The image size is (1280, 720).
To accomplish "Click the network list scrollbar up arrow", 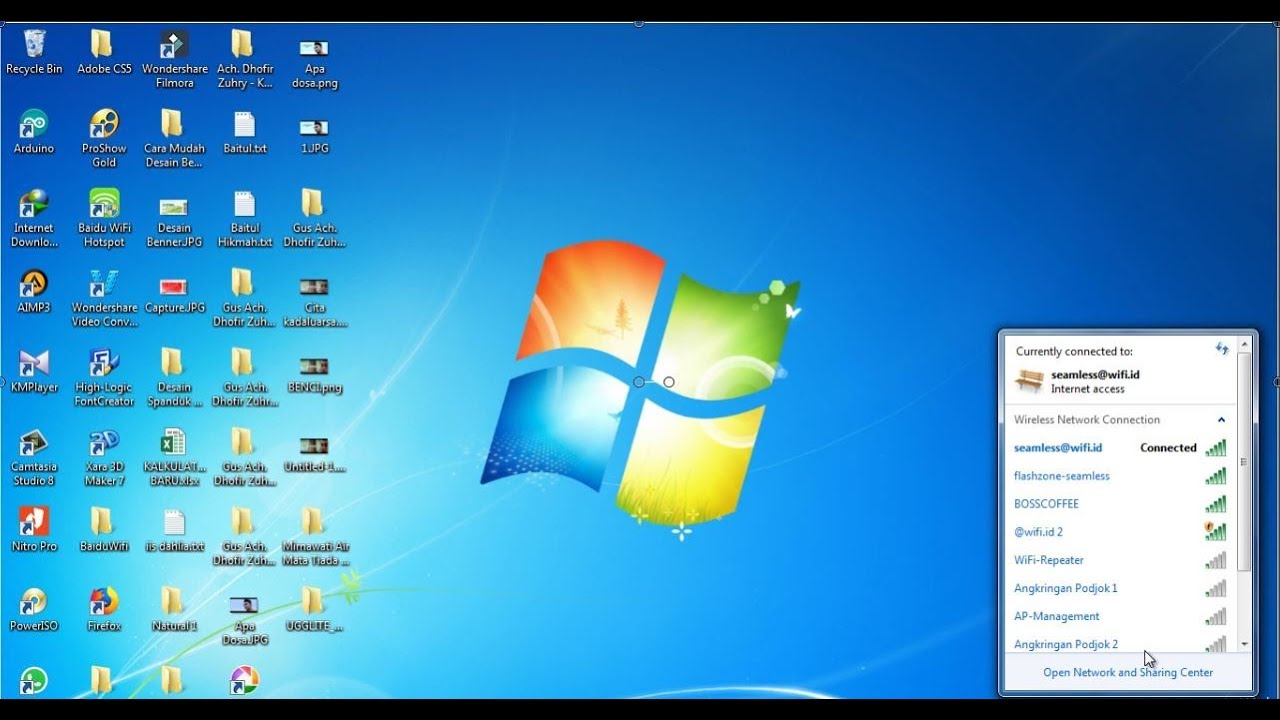I will [x=1245, y=344].
